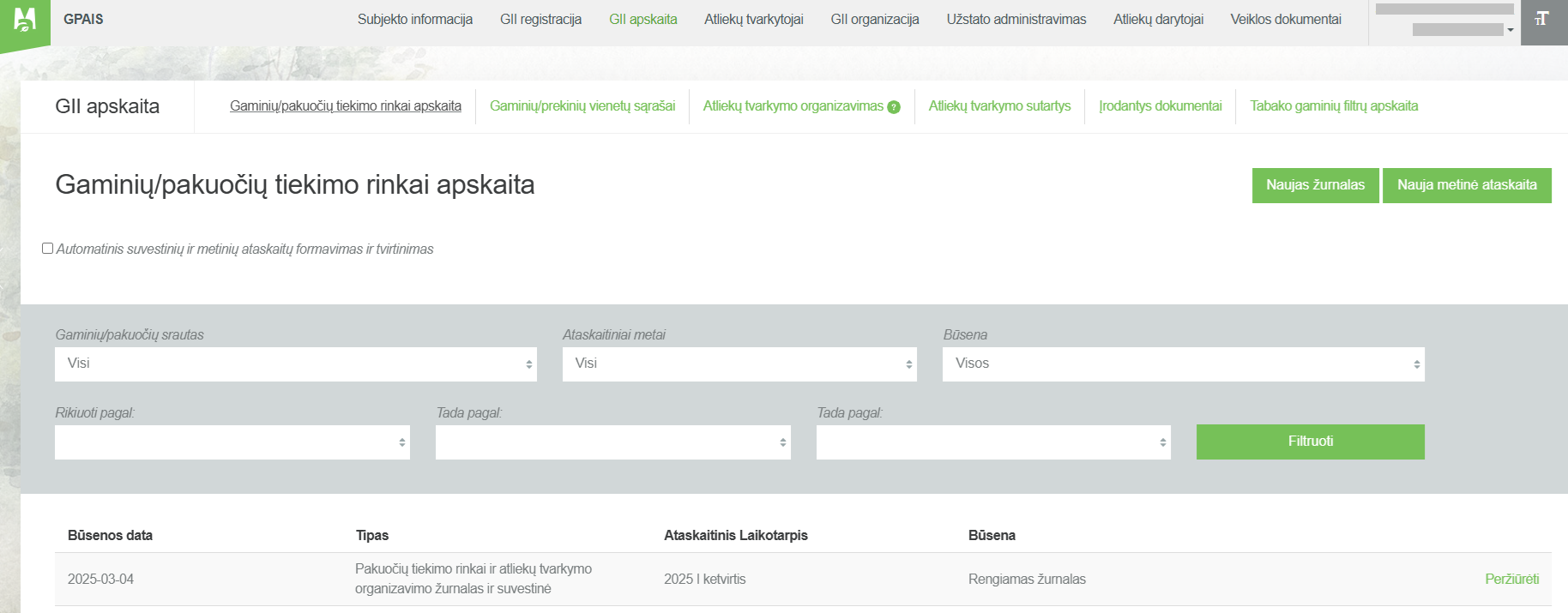The height and width of the screenshot is (613, 1568).
Task: Switch to the Įrodantys dokumentai tab
Action: pos(1160,106)
